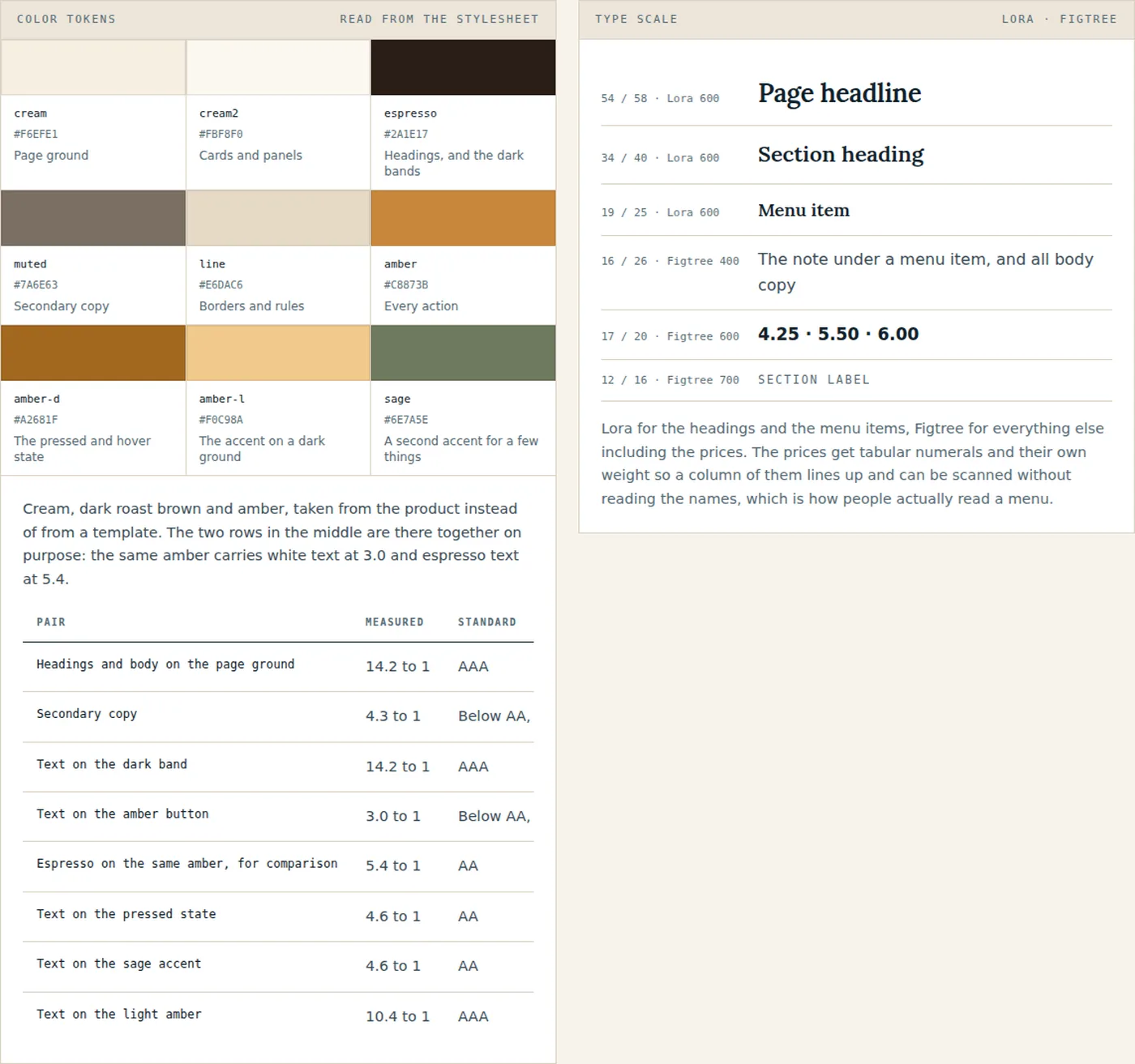
Task: Click the dark espresso color swatch
Action: point(463,67)
